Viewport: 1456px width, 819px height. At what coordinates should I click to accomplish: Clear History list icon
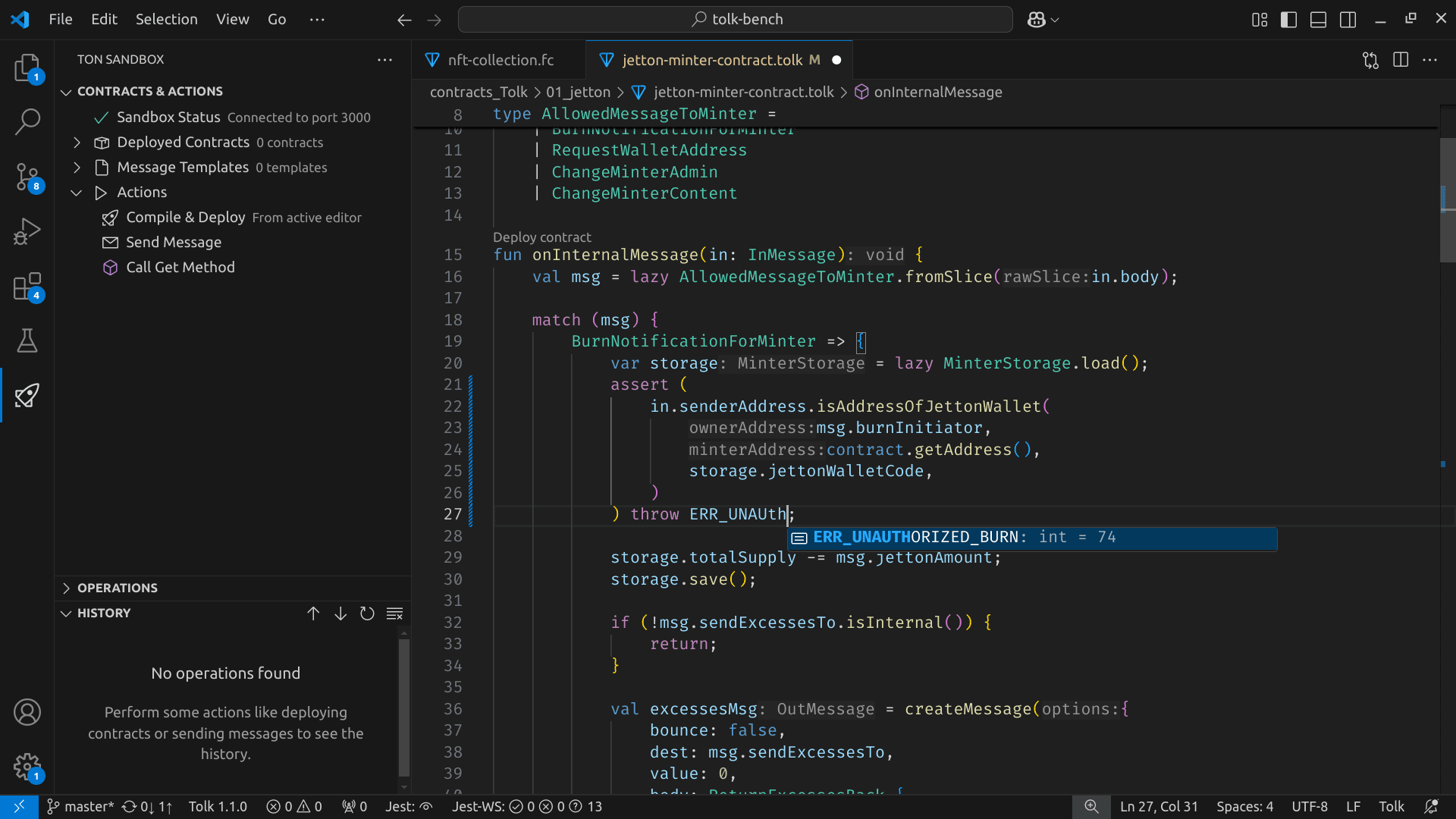[394, 613]
